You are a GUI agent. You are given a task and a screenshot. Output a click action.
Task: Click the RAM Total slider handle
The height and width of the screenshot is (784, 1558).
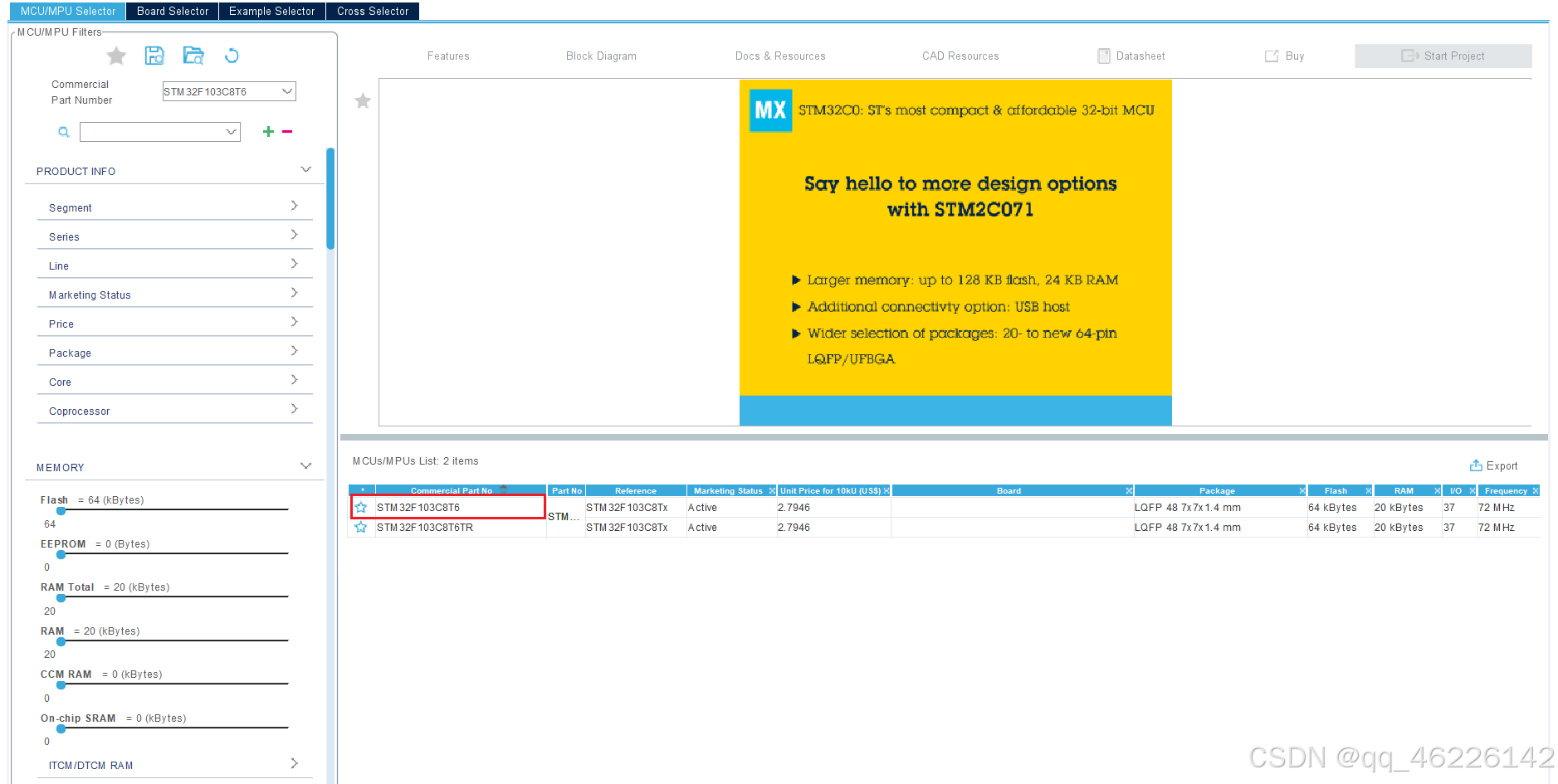61,597
